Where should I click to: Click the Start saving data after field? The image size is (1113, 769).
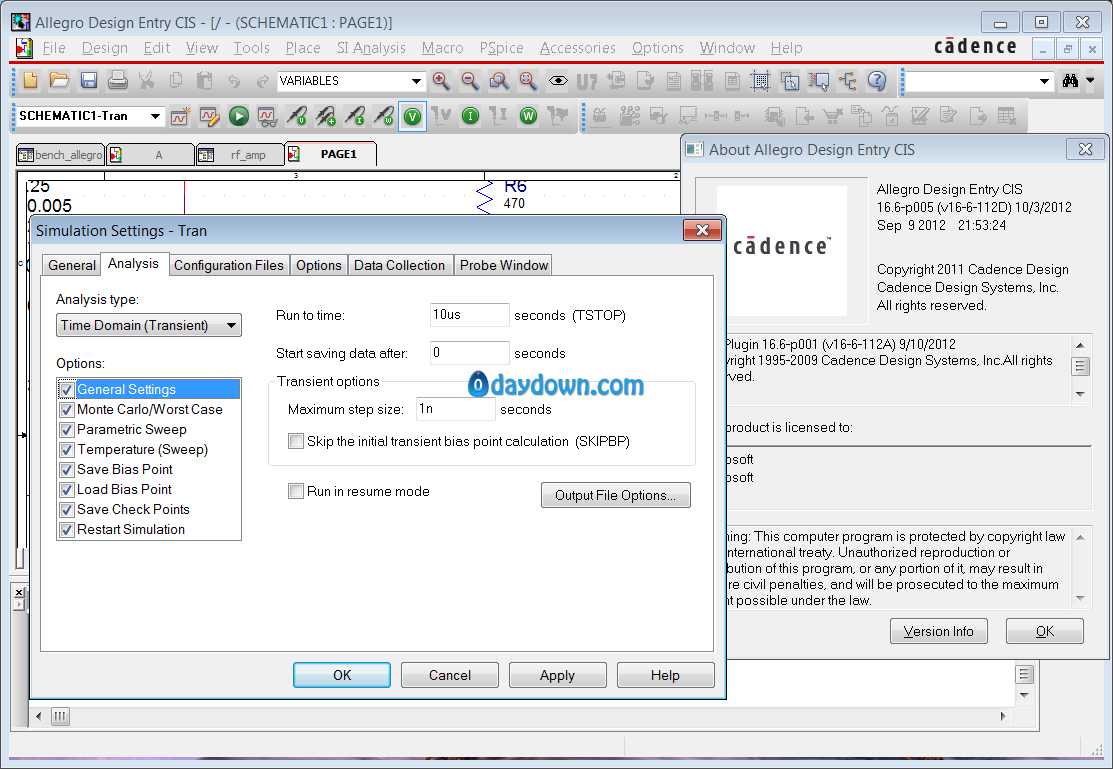[469, 353]
